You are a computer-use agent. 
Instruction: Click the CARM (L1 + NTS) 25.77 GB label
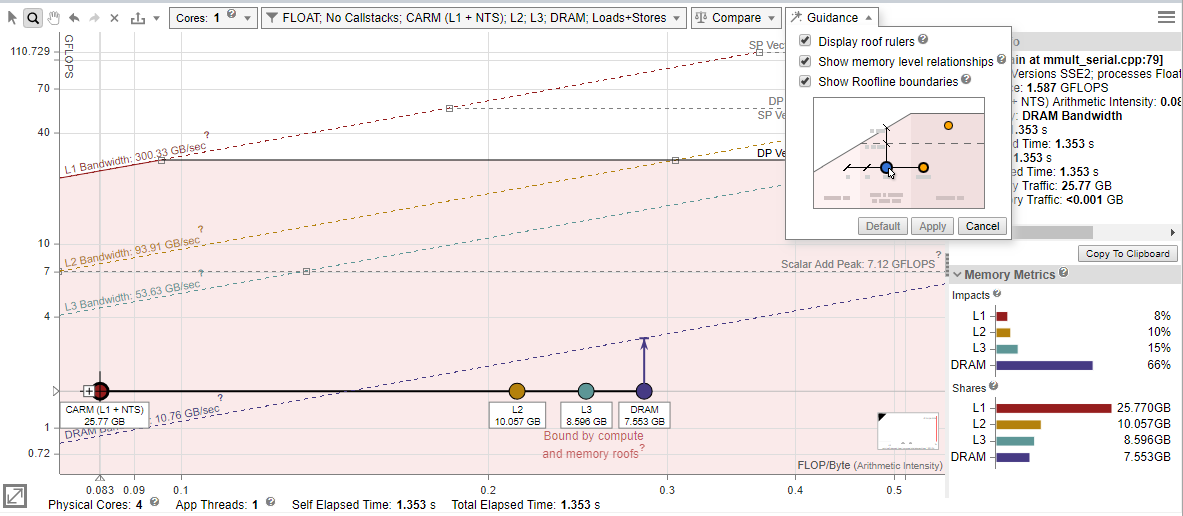[104, 415]
